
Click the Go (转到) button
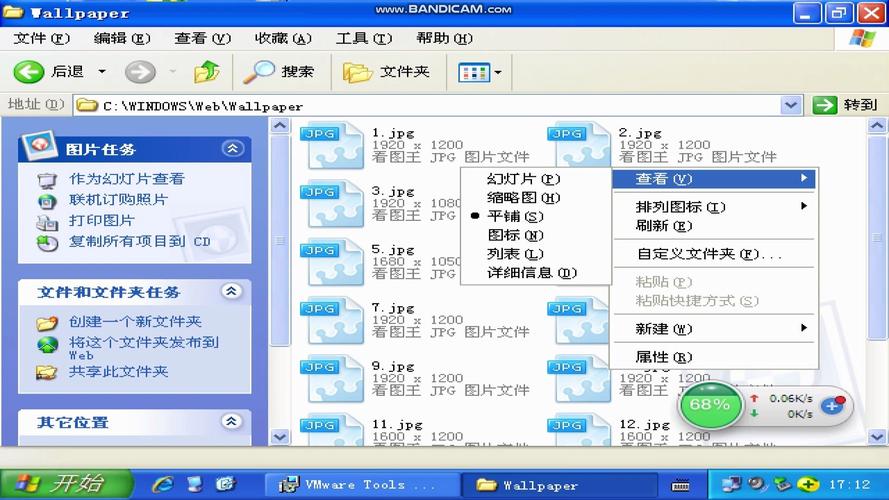click(x=846, y=105)
